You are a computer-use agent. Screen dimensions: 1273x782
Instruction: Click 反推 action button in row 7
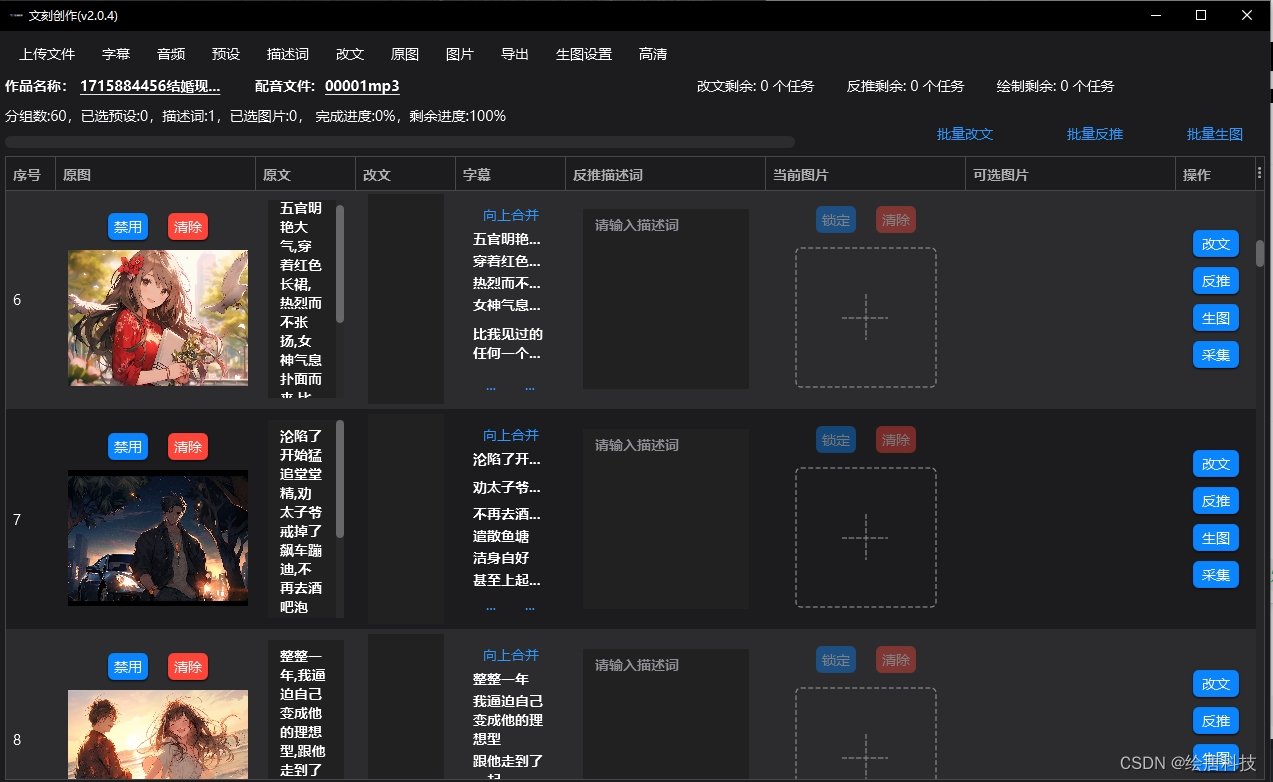[x=1216, y=501]
